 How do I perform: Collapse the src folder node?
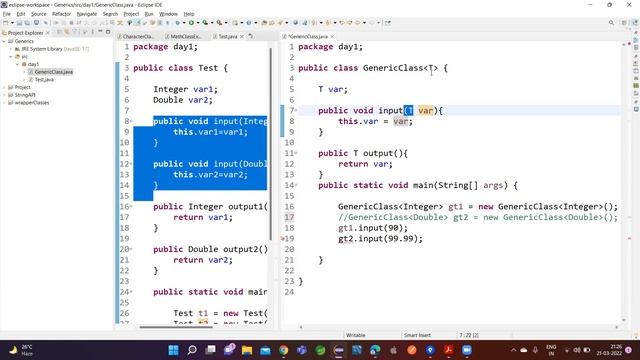tap(11, 57)
